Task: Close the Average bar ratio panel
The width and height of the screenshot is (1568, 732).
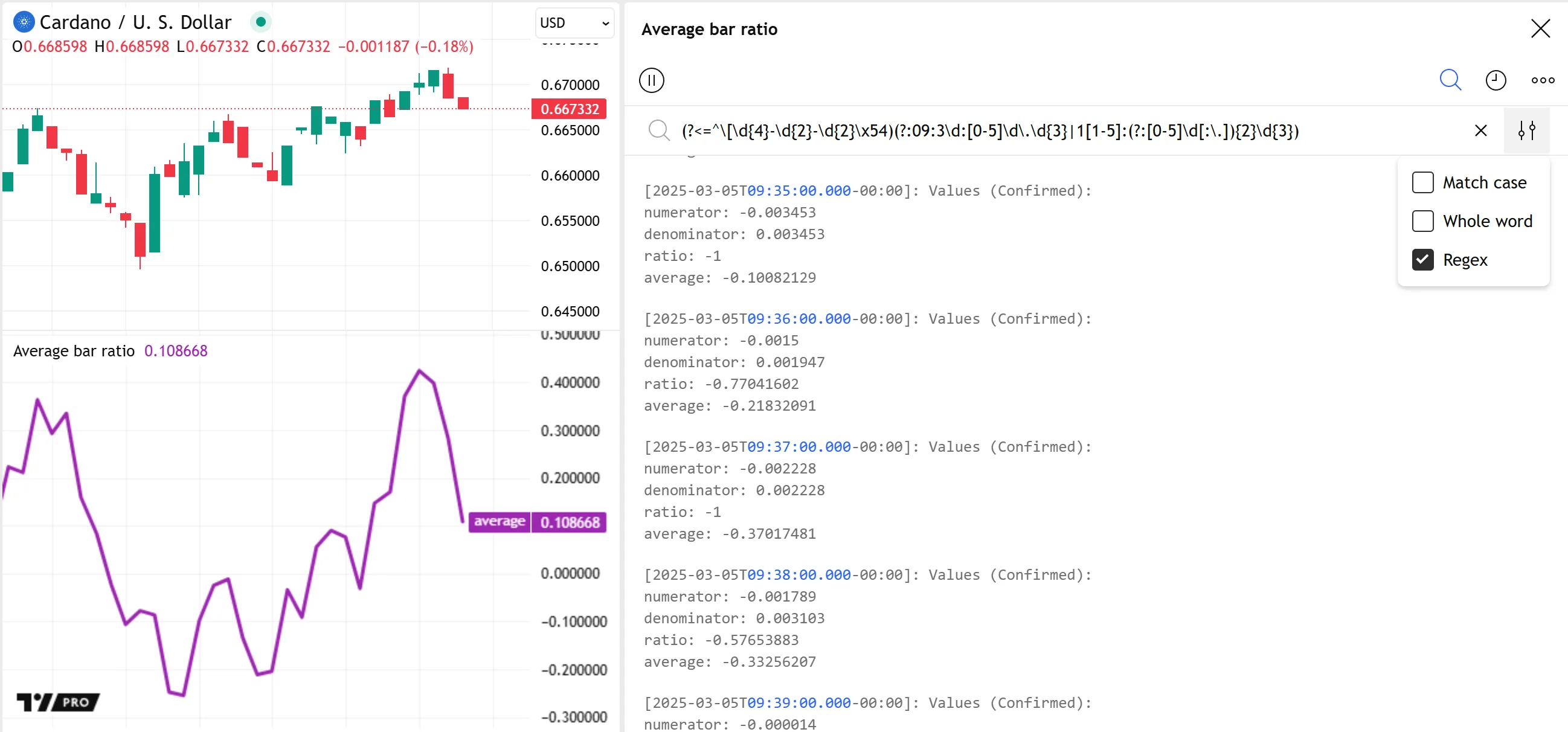Action: point(1540,28)
